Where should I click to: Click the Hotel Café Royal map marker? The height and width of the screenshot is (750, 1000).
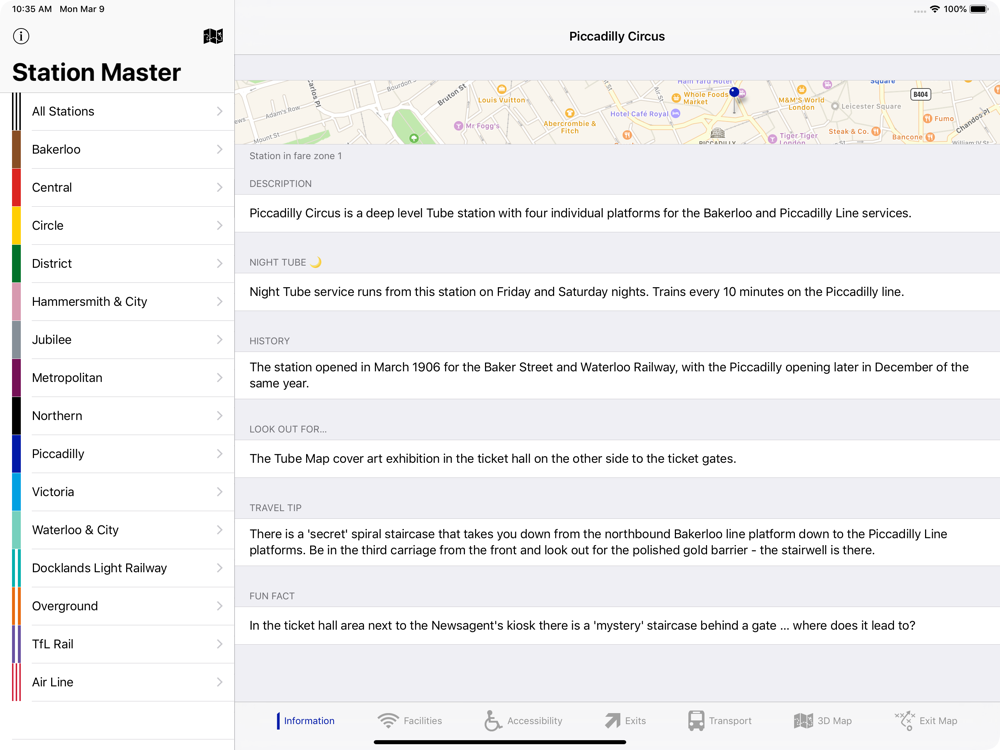(676, 114)
